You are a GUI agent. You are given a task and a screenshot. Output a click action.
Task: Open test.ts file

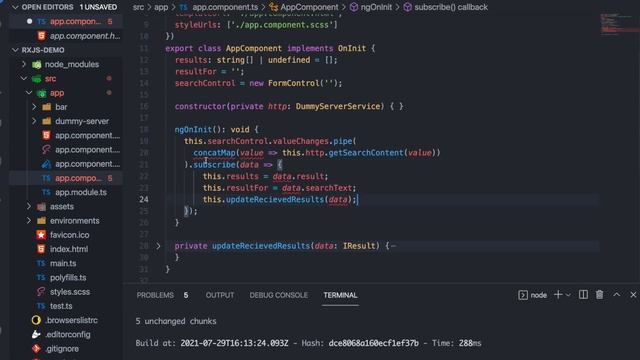coord(61,306)
